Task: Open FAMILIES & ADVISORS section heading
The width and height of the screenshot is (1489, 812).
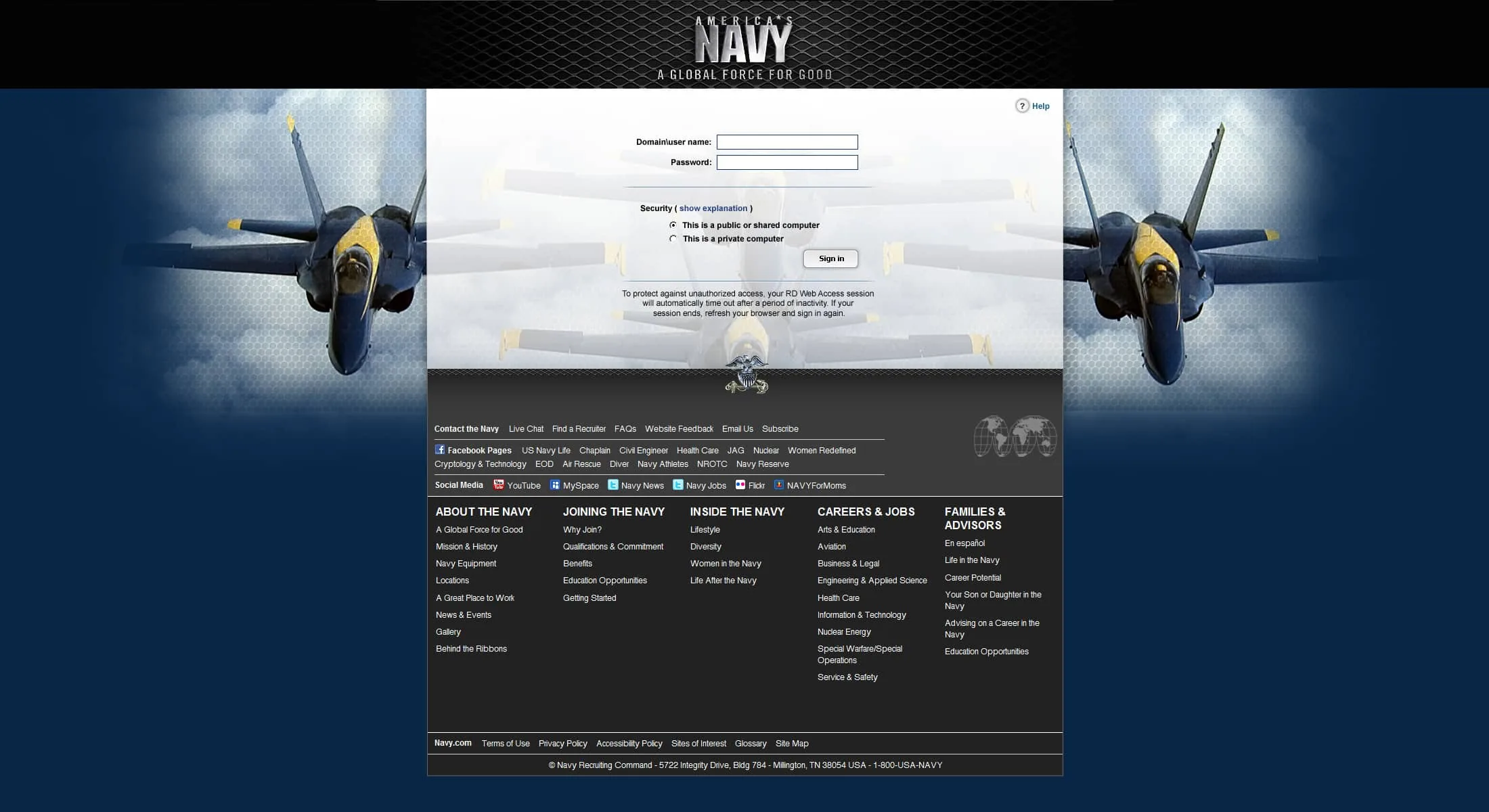Action: pos(975,518)
